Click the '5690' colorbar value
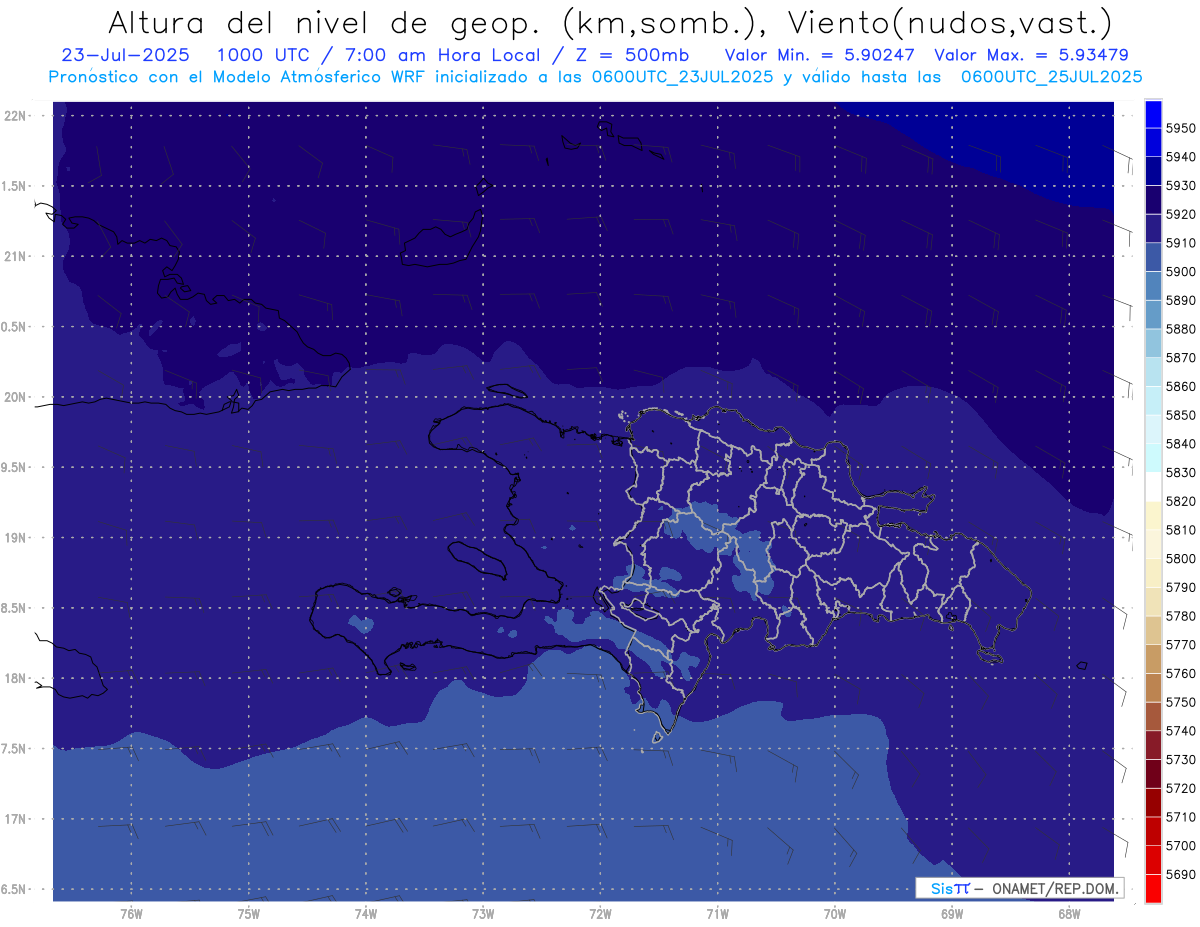 pyautogui.click(x=1181, y=874)
